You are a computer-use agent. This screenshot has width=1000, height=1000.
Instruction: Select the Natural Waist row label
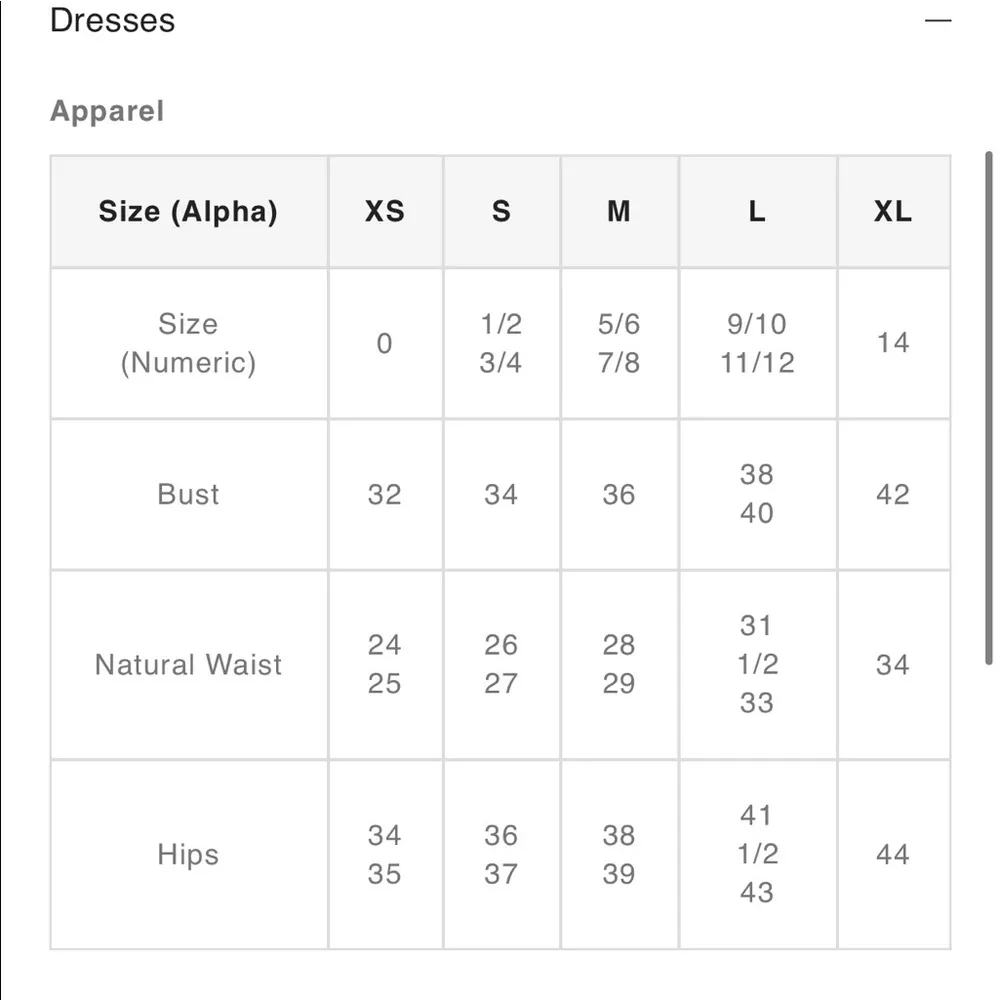coord(188,665)
